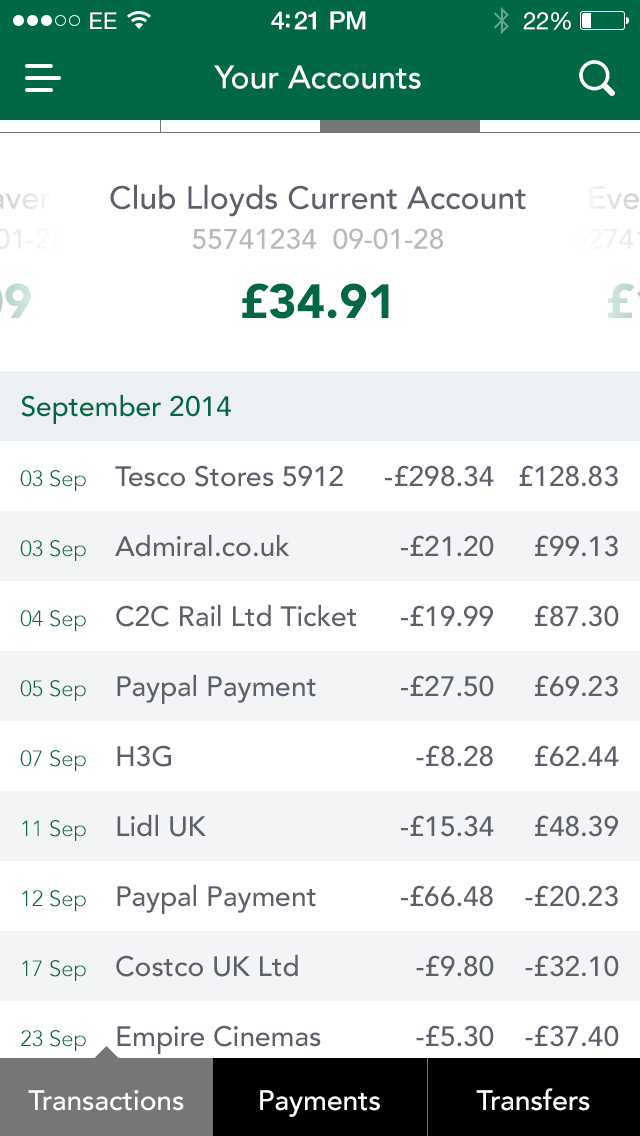Open the Payments tab
The height and width of the screenshot is (1136, 640).
(x=319, y=1100)
